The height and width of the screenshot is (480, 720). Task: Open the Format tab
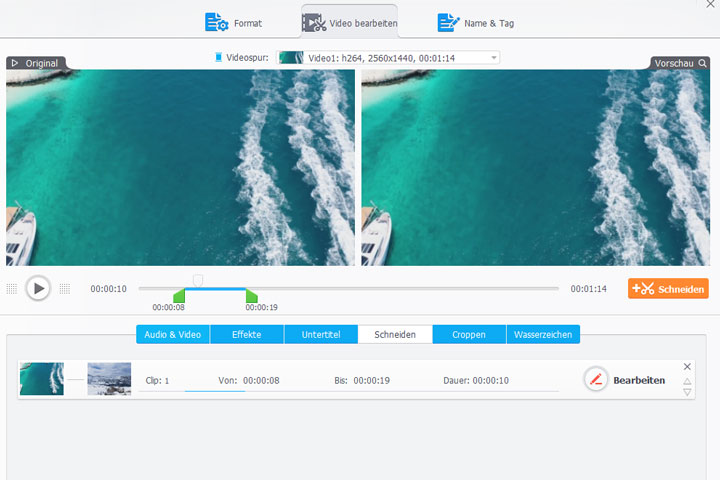click(234, 23)
